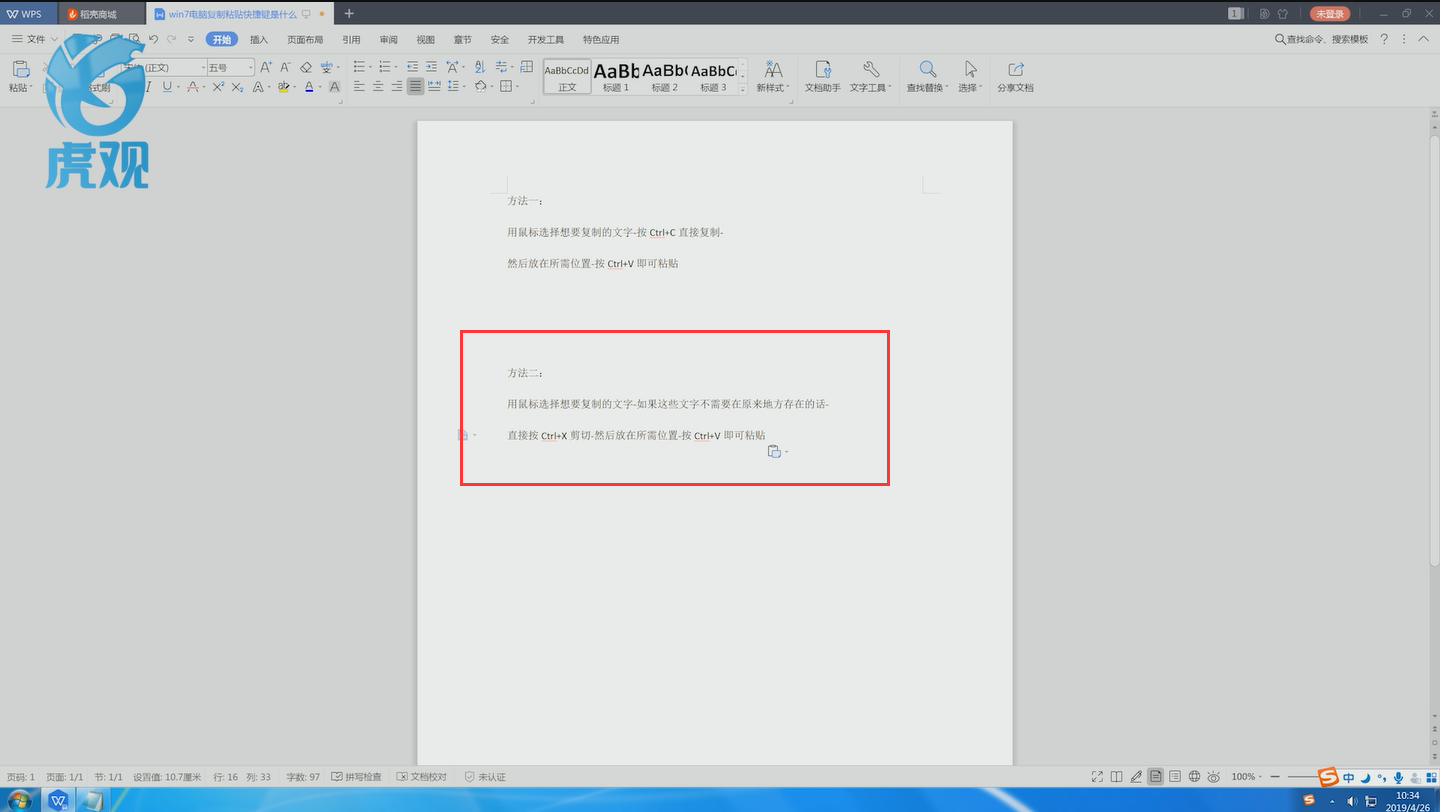
Task: Click the WPS Writer taskbar icon
Action: [x=58, y=800]
